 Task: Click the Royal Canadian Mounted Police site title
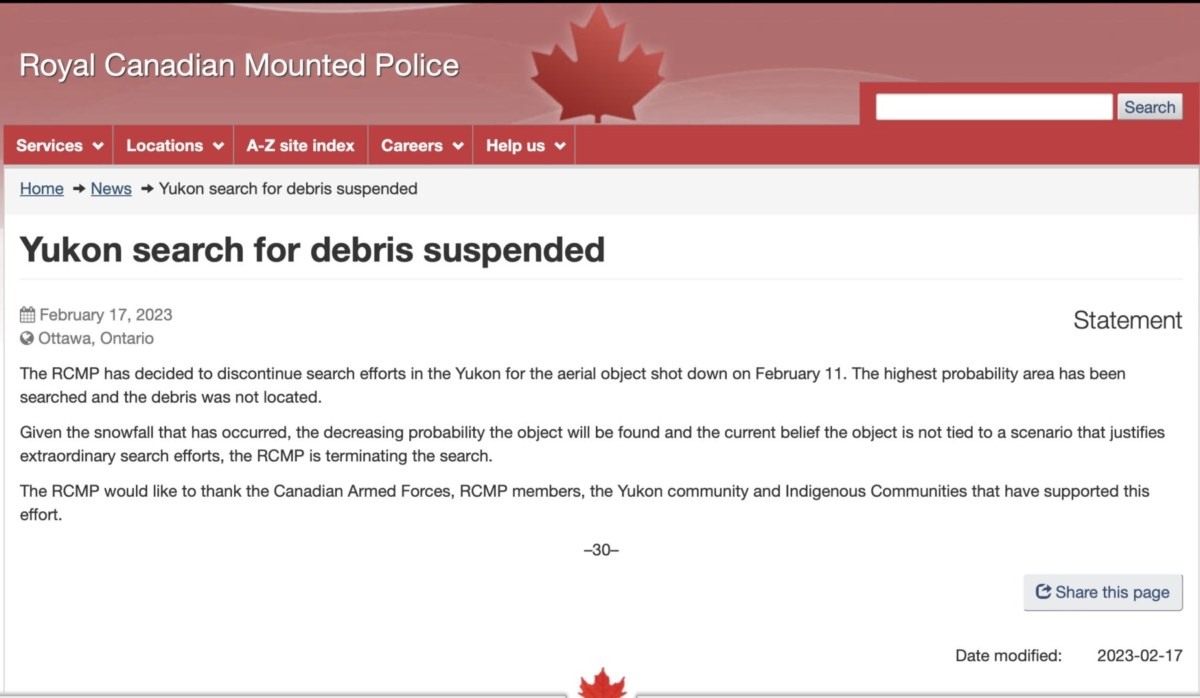coord(239,66)
